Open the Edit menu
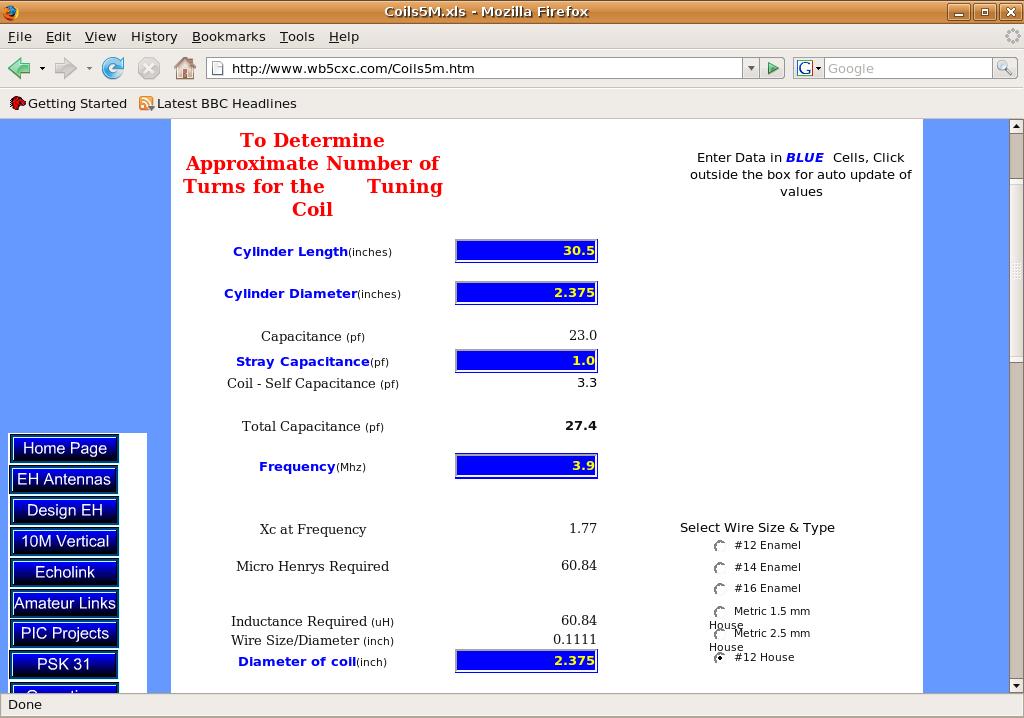Viewport: 1024px width, 718px height. [x=58, y=37]
